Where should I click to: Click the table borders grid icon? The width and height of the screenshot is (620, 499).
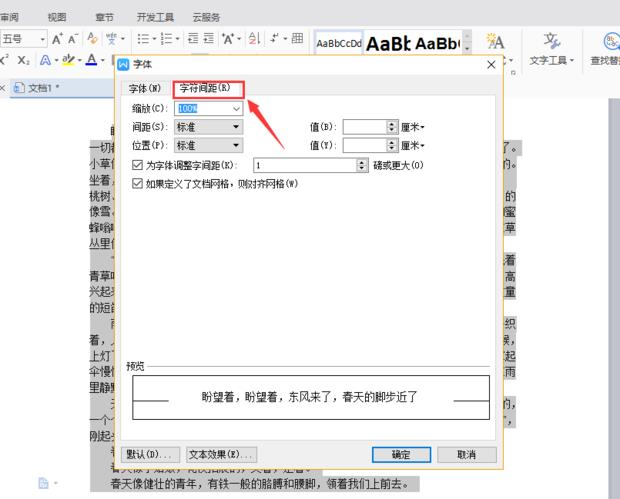pos(297,38)
